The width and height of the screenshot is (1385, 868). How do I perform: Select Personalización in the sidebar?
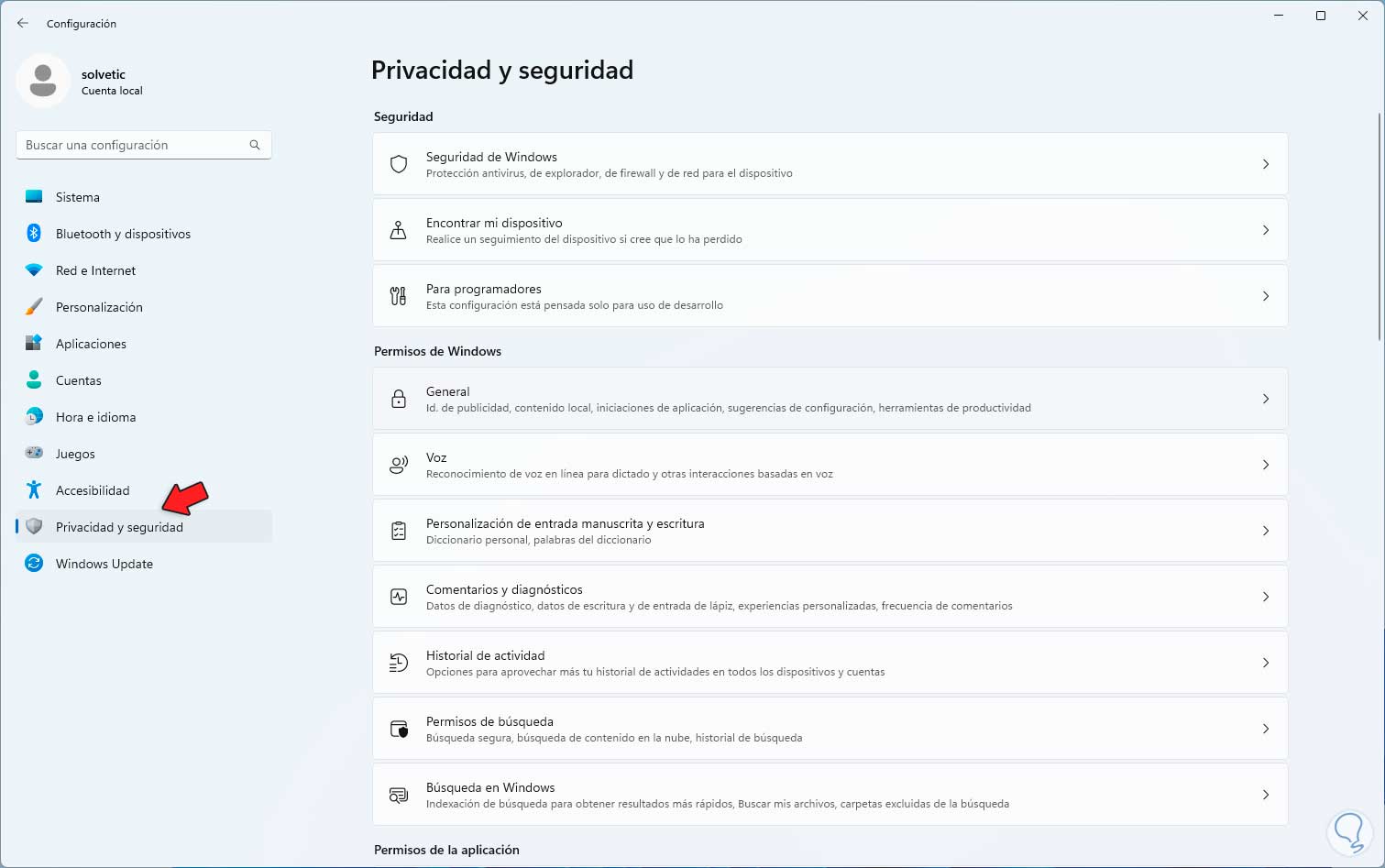pos(99,307)
